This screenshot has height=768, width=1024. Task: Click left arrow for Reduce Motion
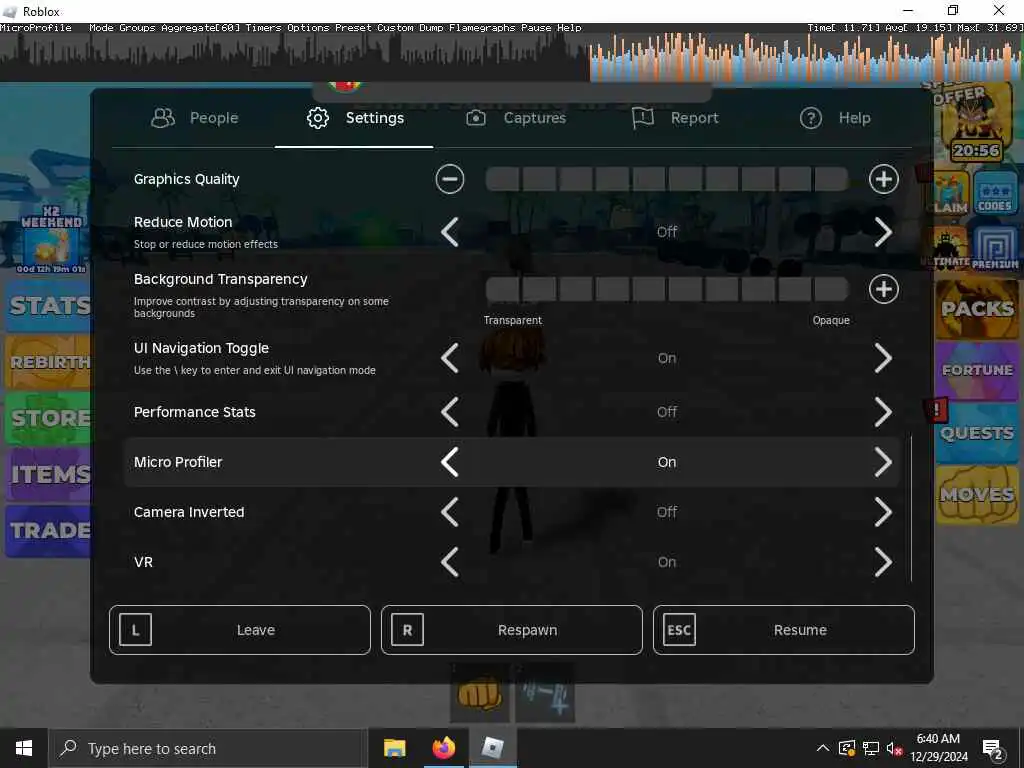tap(450, 232)
